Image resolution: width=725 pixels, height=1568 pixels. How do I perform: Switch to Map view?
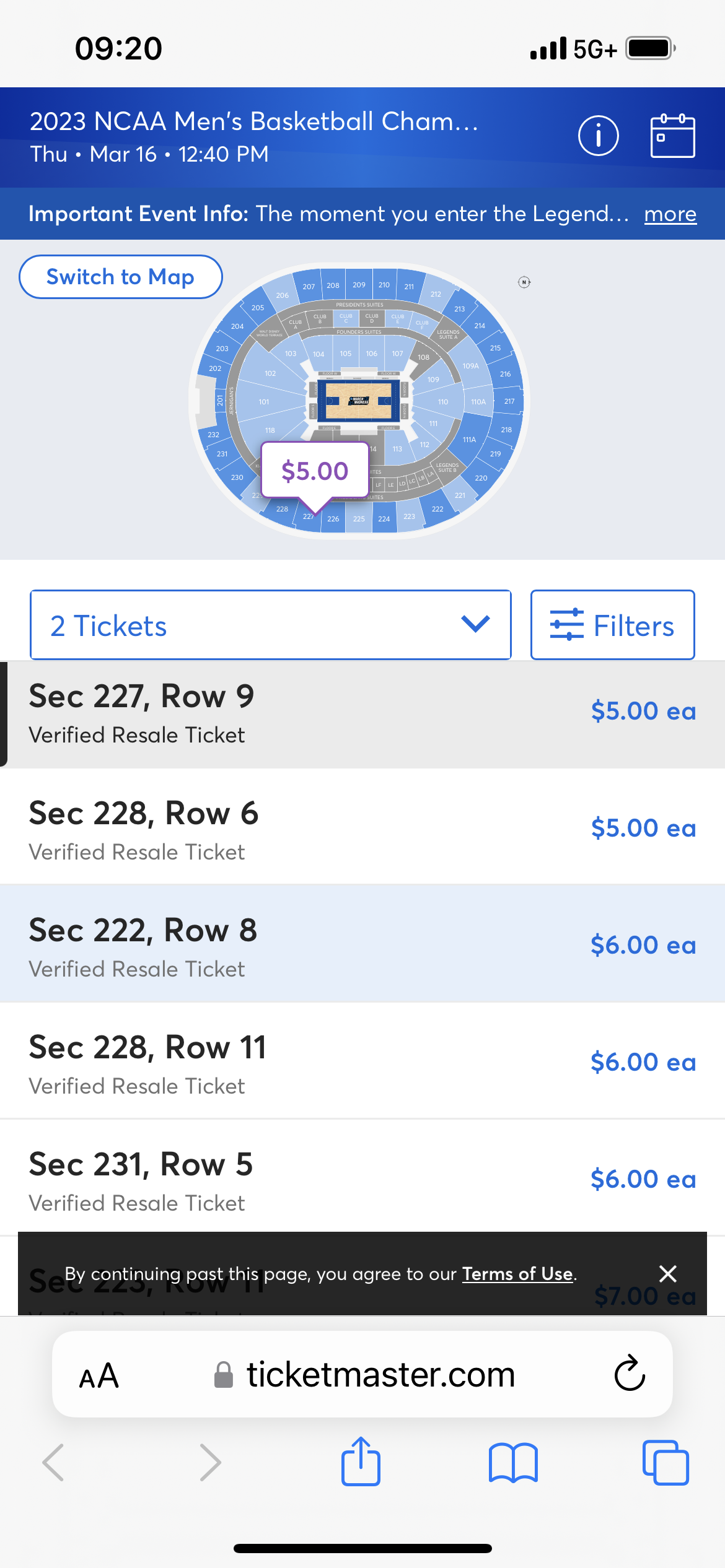pos(120,277)
